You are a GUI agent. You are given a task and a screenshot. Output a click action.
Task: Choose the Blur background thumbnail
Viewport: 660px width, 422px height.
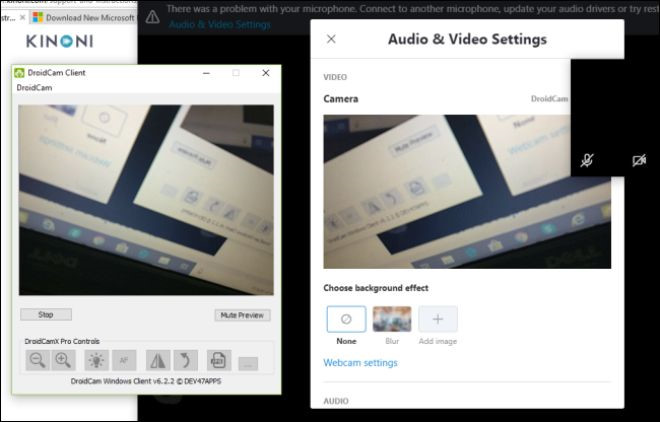click(x=392, y=320)
